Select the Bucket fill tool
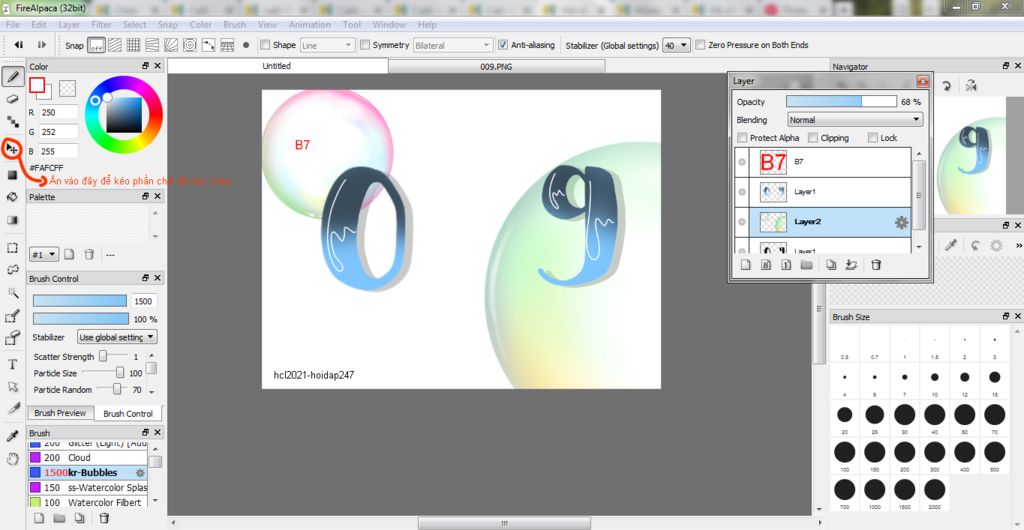This screenshot has width=1024, height=530. tap(12, 196)
